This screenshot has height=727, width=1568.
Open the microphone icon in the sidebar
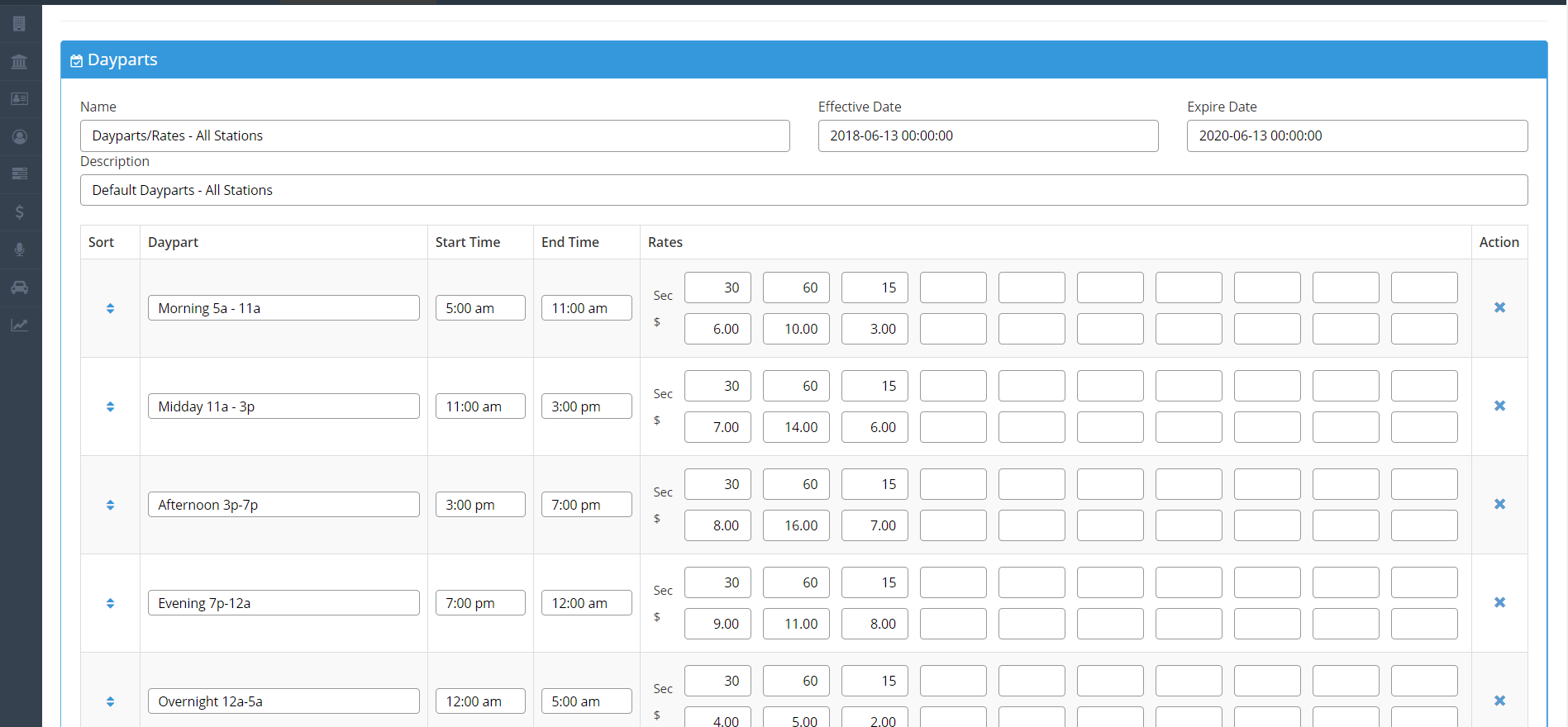tap(20, 249)
